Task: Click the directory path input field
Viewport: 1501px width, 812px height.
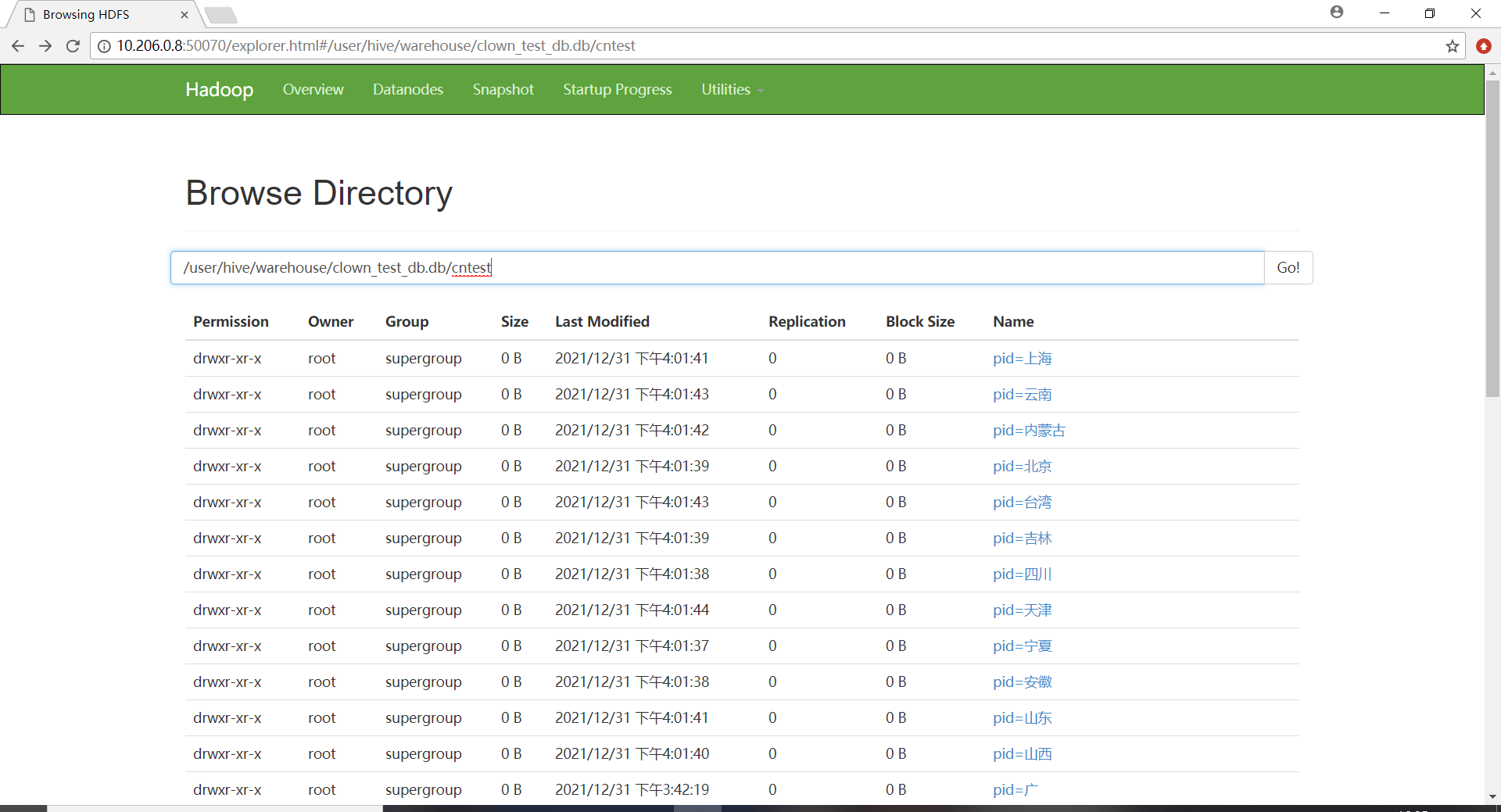Action: click(717, 267)
